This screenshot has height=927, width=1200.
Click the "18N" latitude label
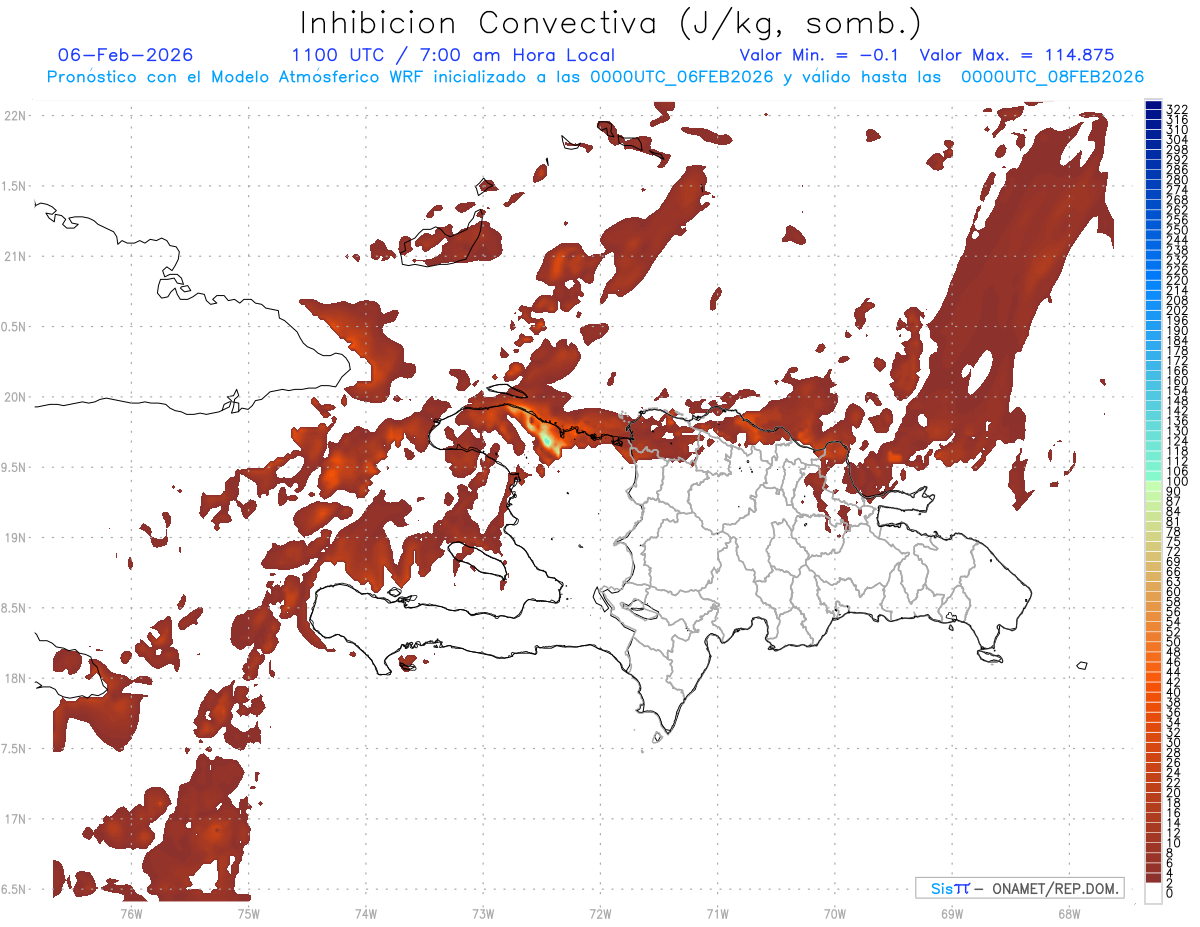(16, 678)
